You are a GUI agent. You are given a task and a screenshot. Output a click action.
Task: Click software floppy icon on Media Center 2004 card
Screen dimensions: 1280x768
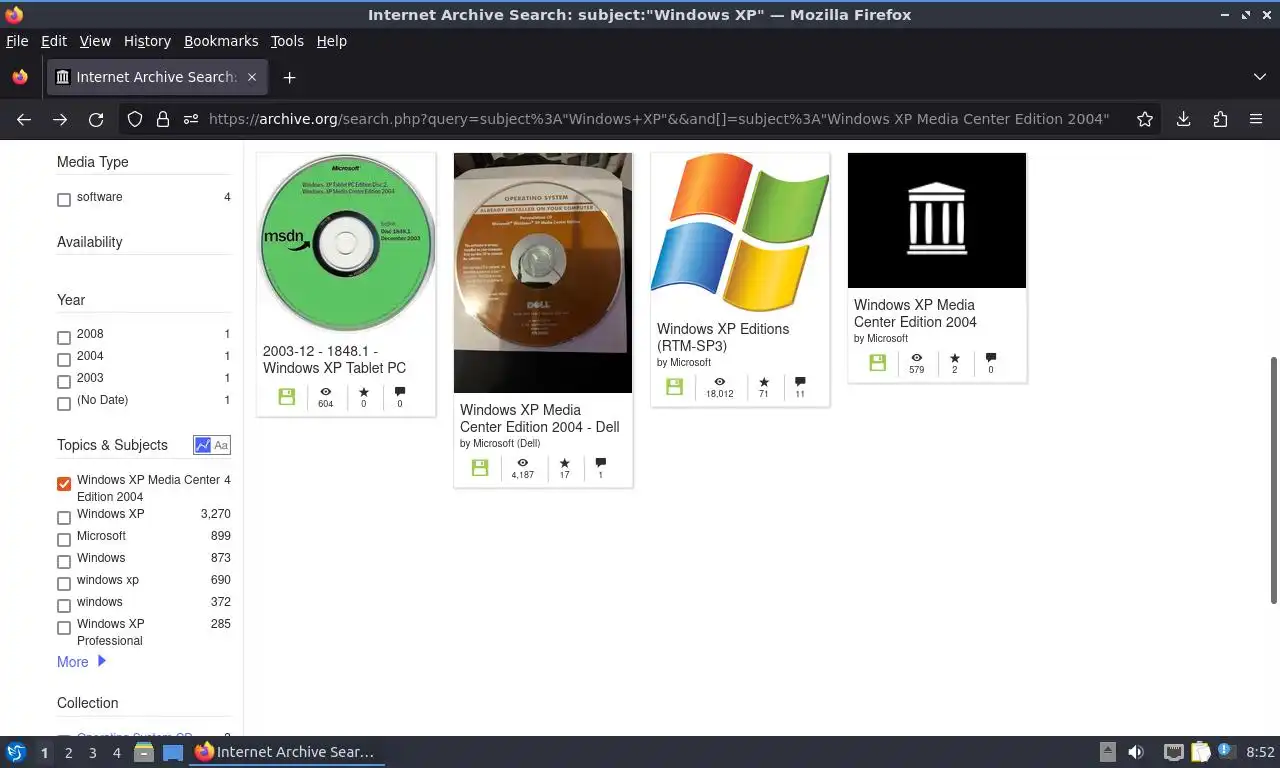coord(878,363)
